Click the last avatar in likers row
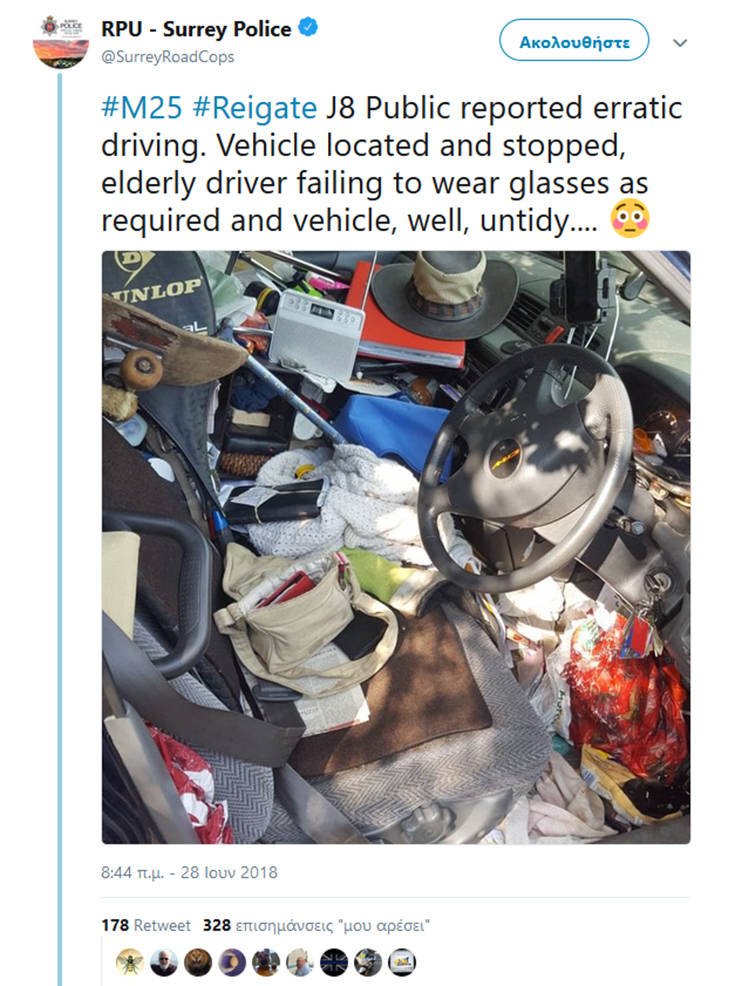This screenshot has height=986, width=735. 401,962
